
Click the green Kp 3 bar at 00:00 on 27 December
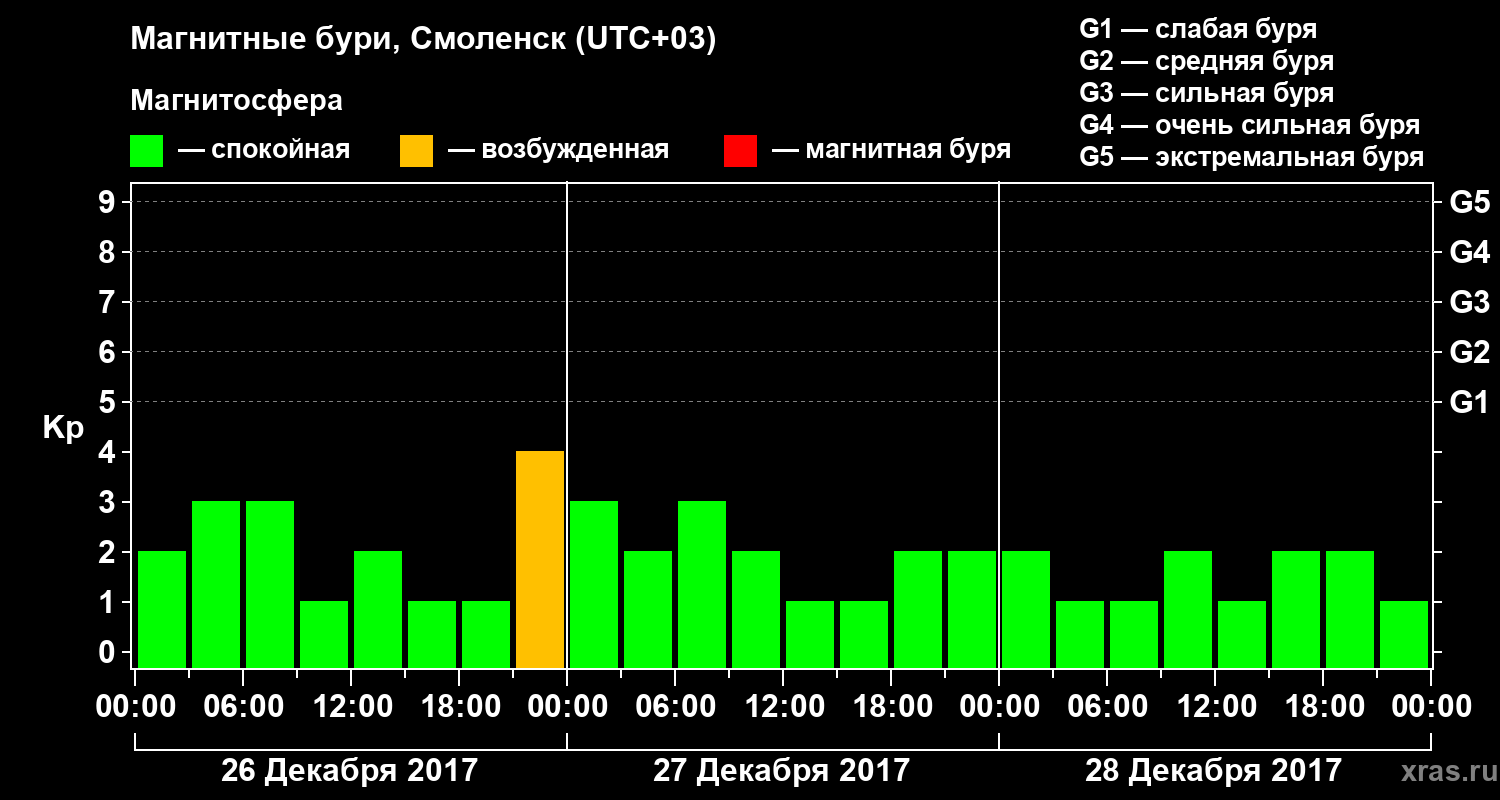click(x=594, y=585)
